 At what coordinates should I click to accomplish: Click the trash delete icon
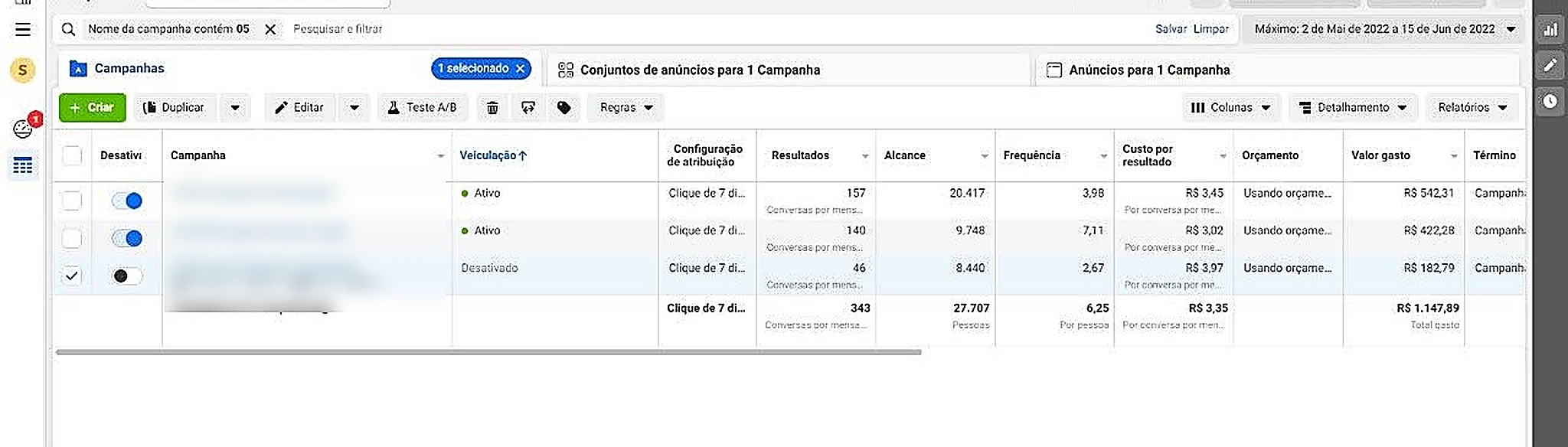(x=492, y=108)
